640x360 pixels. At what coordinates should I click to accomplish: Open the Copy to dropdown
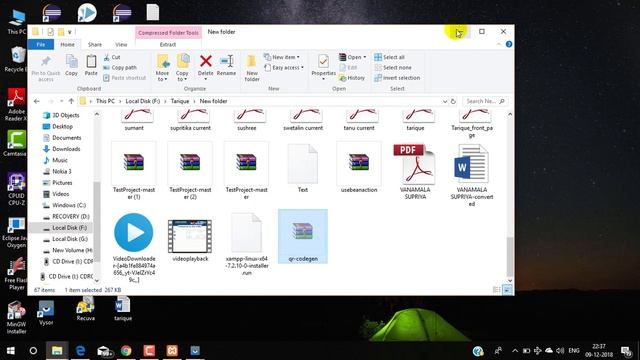[x=182, y=68]
